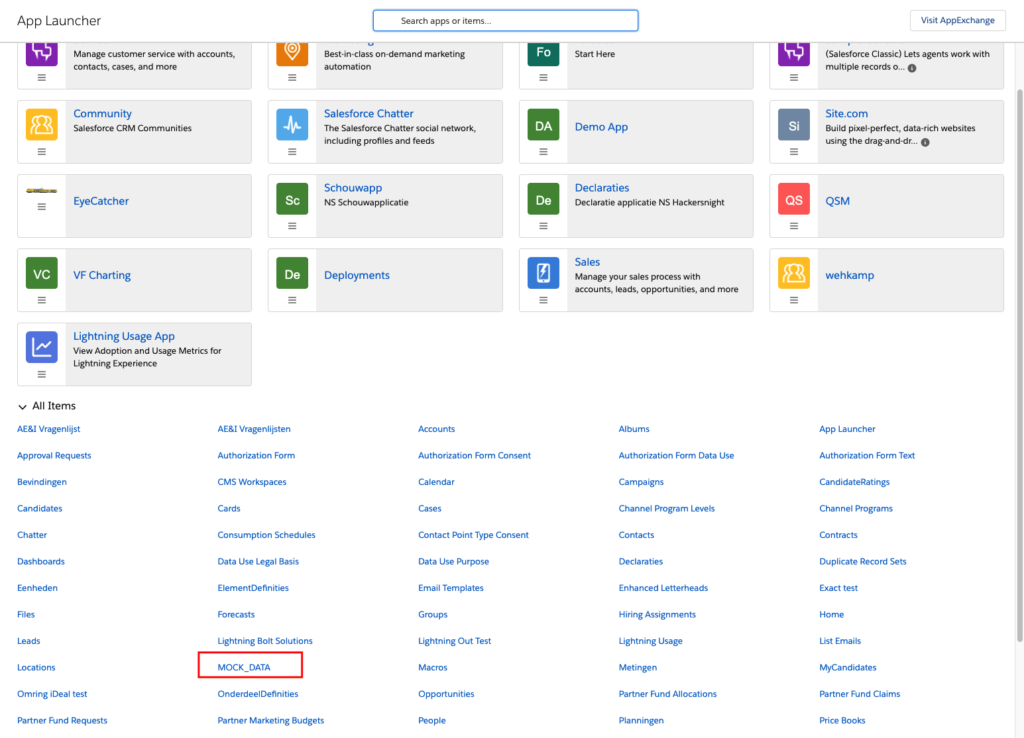Open the Site.com title link
The image size is (1024, 738).
[x=846, y=114]
